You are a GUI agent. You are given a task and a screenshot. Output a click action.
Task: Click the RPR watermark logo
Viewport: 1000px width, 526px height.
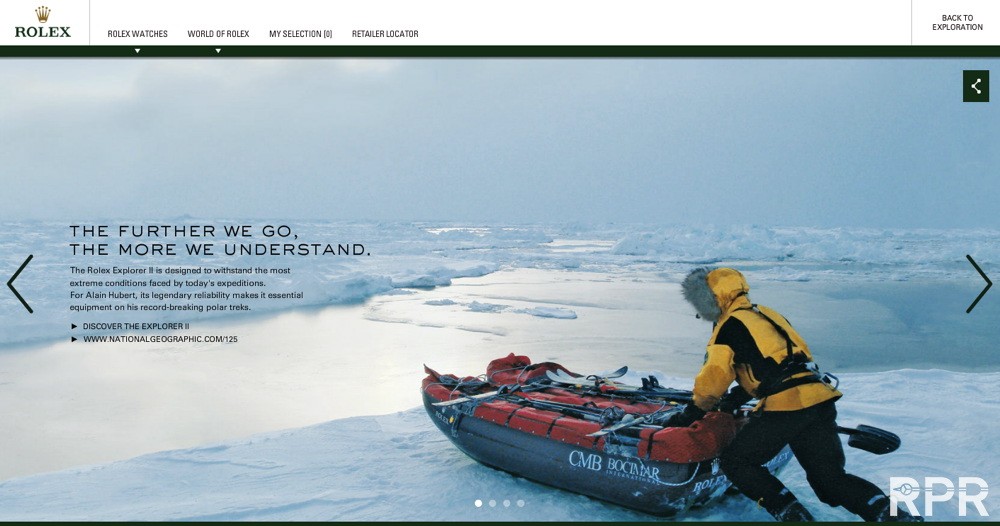[939, 497]
